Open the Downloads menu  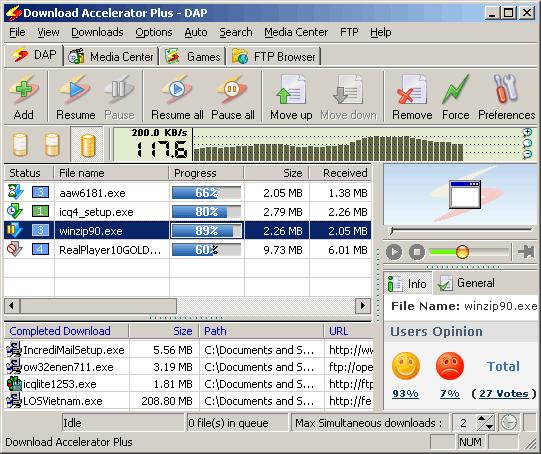(x=97, y=32)
